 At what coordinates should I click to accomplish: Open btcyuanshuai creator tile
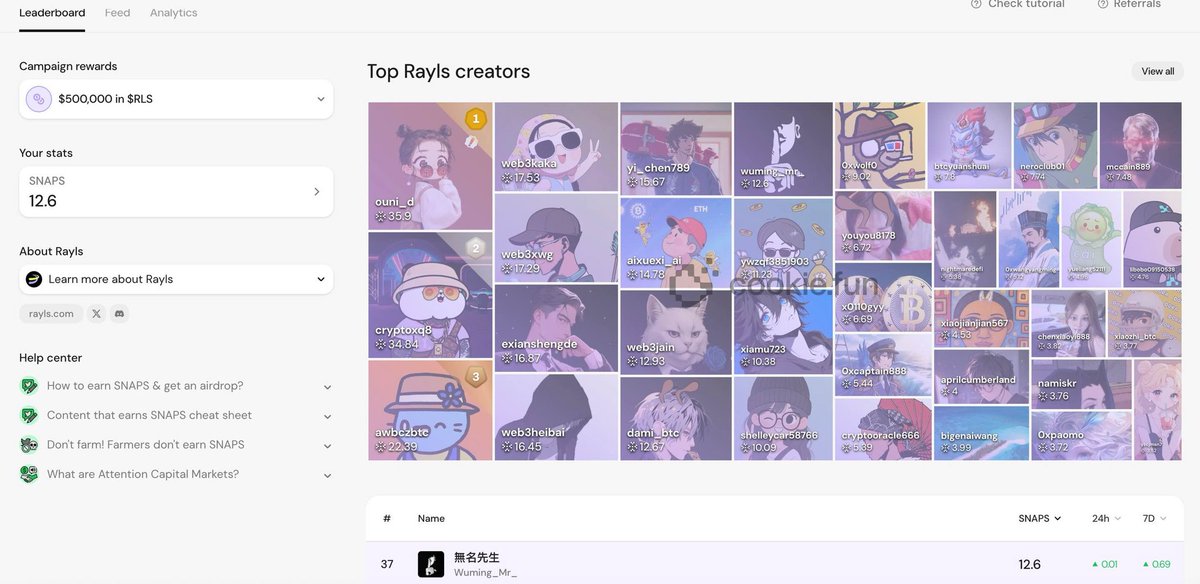point(969,145)
